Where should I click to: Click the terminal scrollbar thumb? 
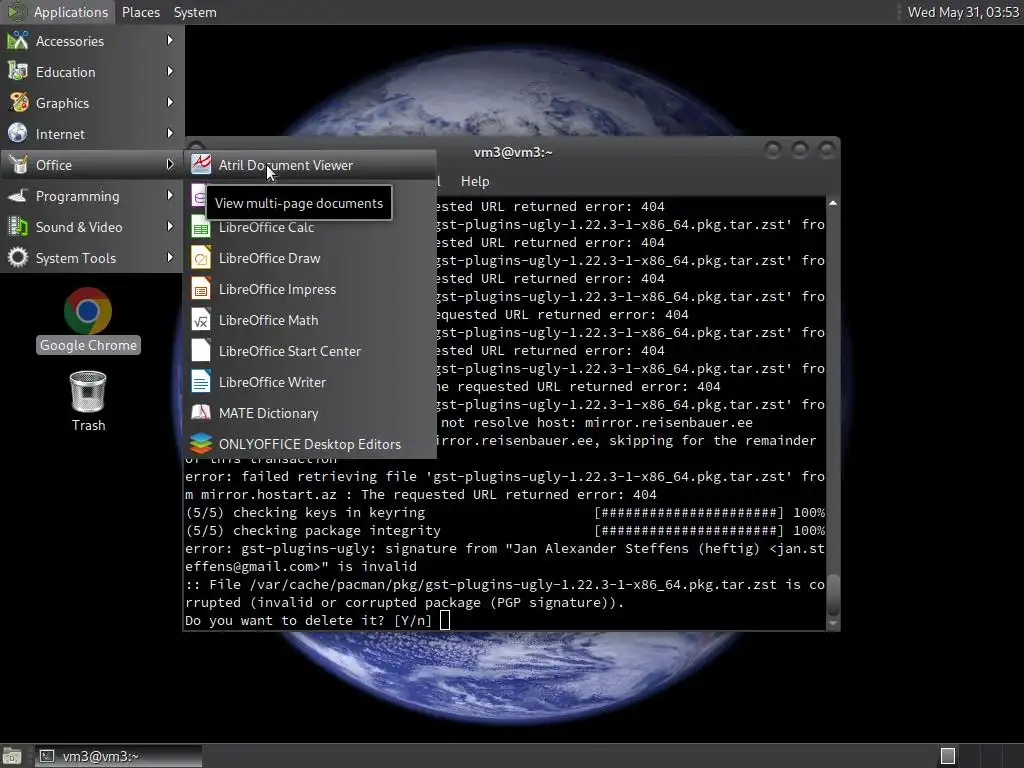[x=833, y=595]
